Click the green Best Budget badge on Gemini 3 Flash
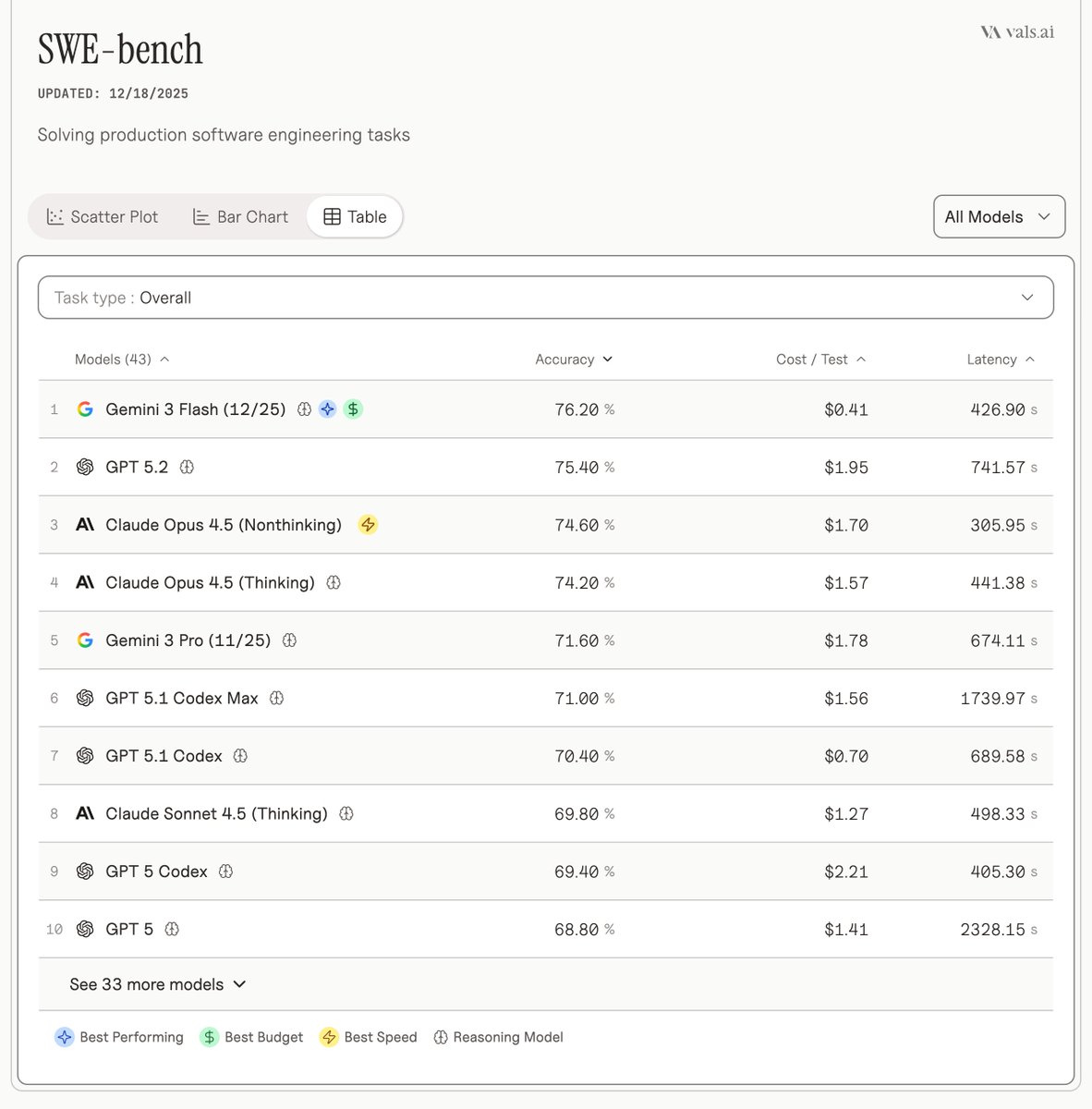Viewport: 1092px width, 1109px height. [x=353, y=409]
